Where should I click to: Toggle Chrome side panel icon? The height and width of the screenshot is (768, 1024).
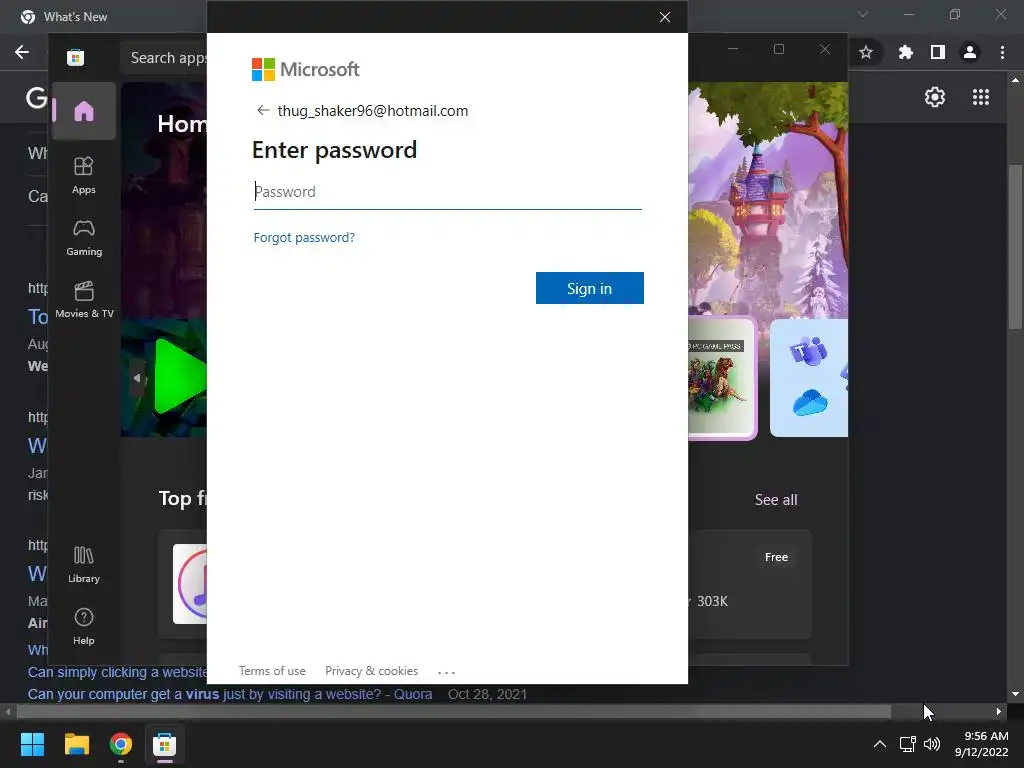coord(938,52)
